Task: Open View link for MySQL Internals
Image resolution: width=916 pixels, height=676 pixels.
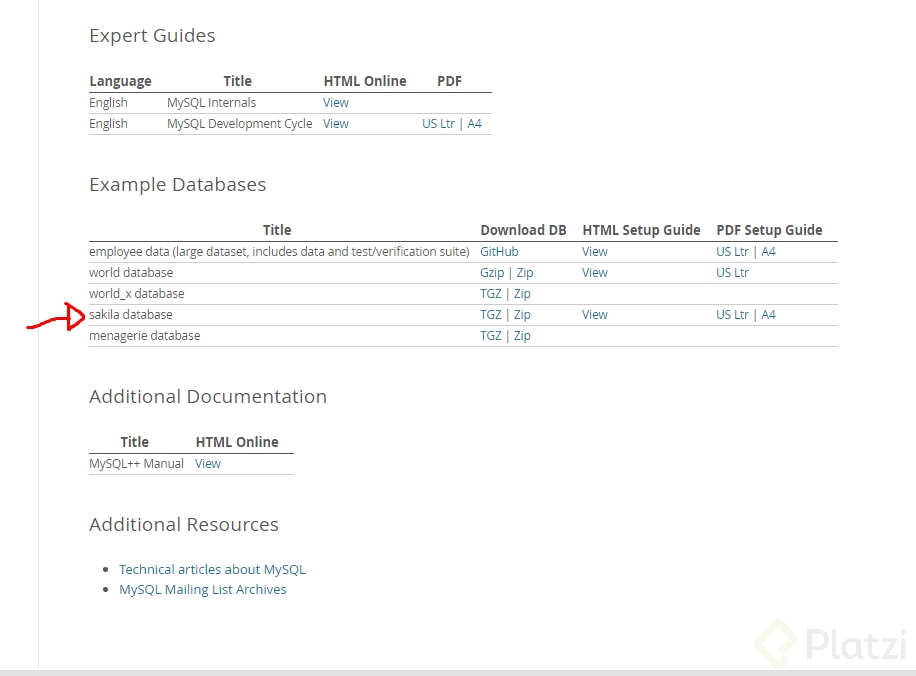Action: (335, 103)
